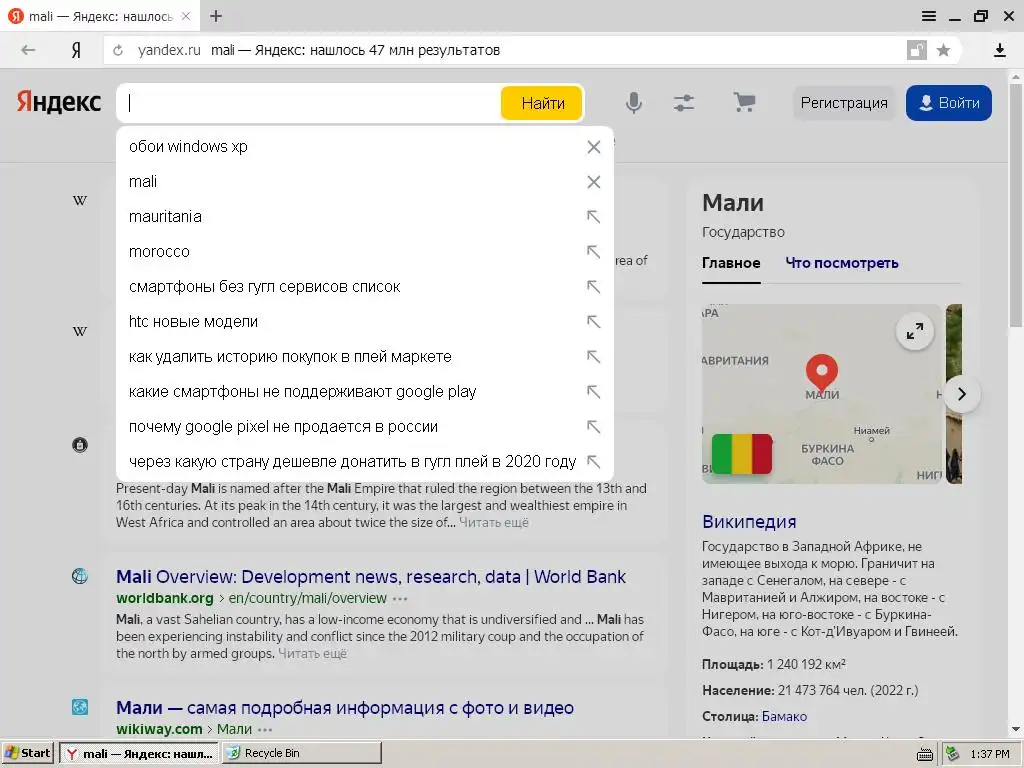Screen dimensions: 1024x768
Task: Expand 'Читать ещё' under World Bank snippet
Action: 312,654
